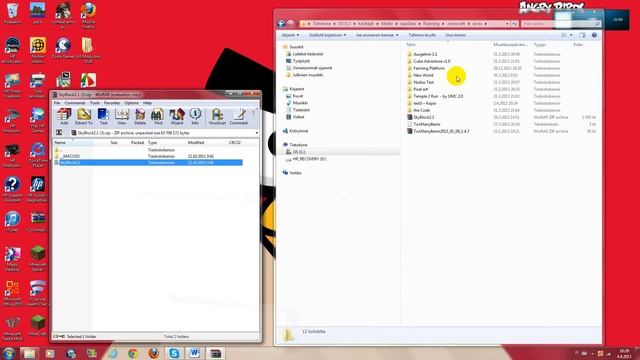This screenshot has width=640, height=360.
Task: Select Musiikki library in navigation pane
Action: (300, 103)
